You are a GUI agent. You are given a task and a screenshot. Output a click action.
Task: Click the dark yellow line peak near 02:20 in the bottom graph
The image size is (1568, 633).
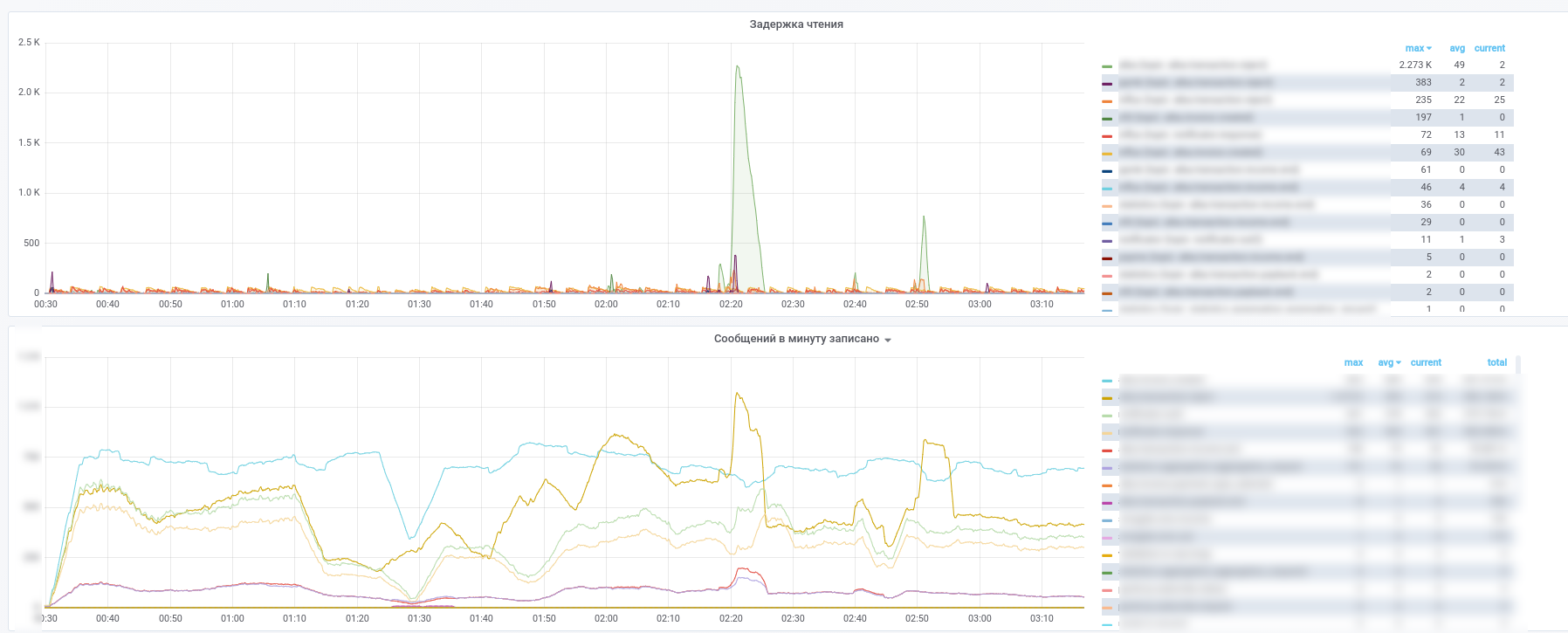[x=738, y=394]
